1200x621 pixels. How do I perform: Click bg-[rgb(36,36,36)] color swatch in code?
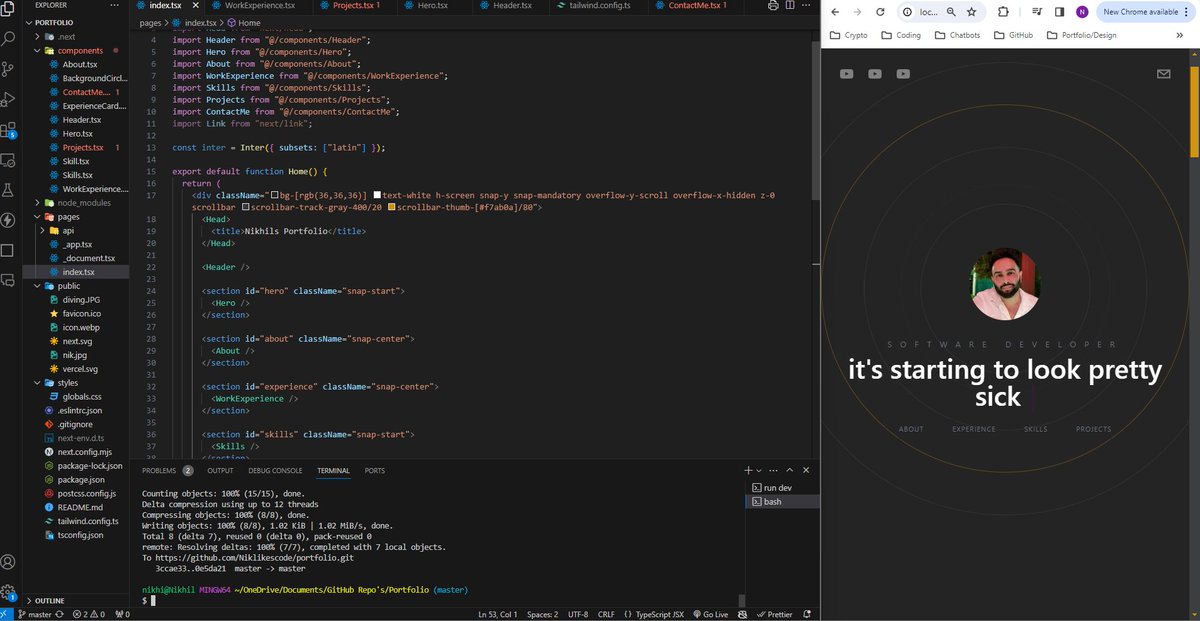pos(275,195)
